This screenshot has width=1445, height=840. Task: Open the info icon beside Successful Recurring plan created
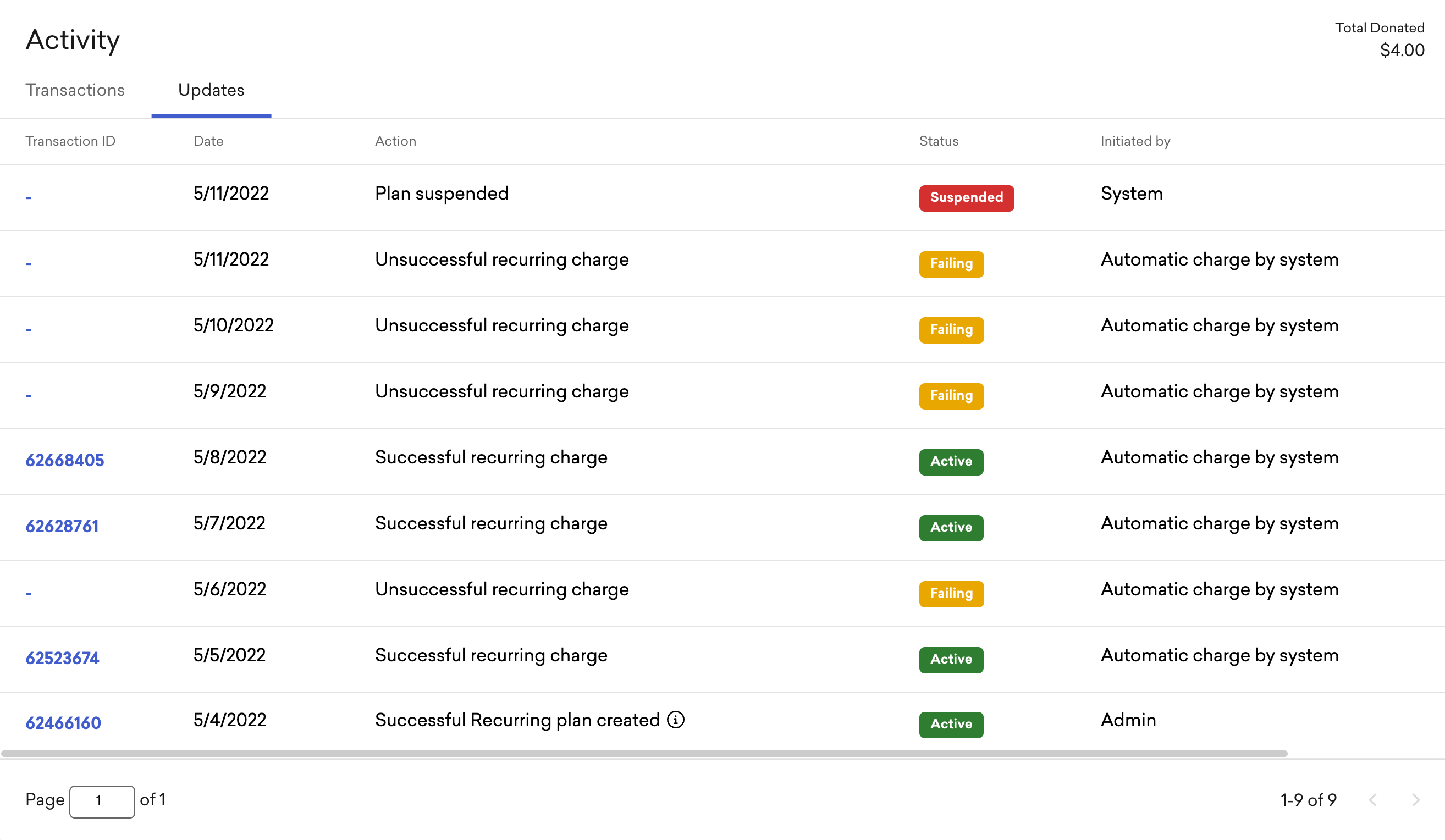(x=675, y=720)
